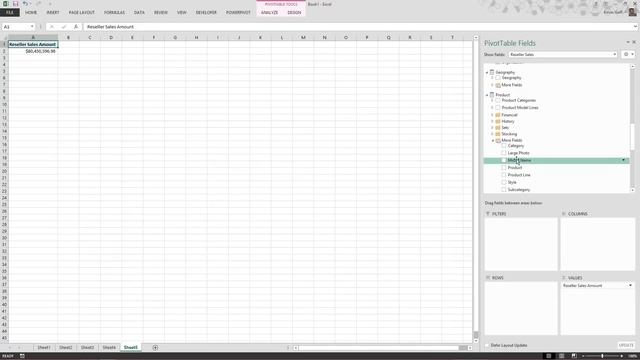Screen dimensions: 640x360
Task: Click the Select All corner of the worksheet
Action: pyautogui.click(x=4, y=37)
